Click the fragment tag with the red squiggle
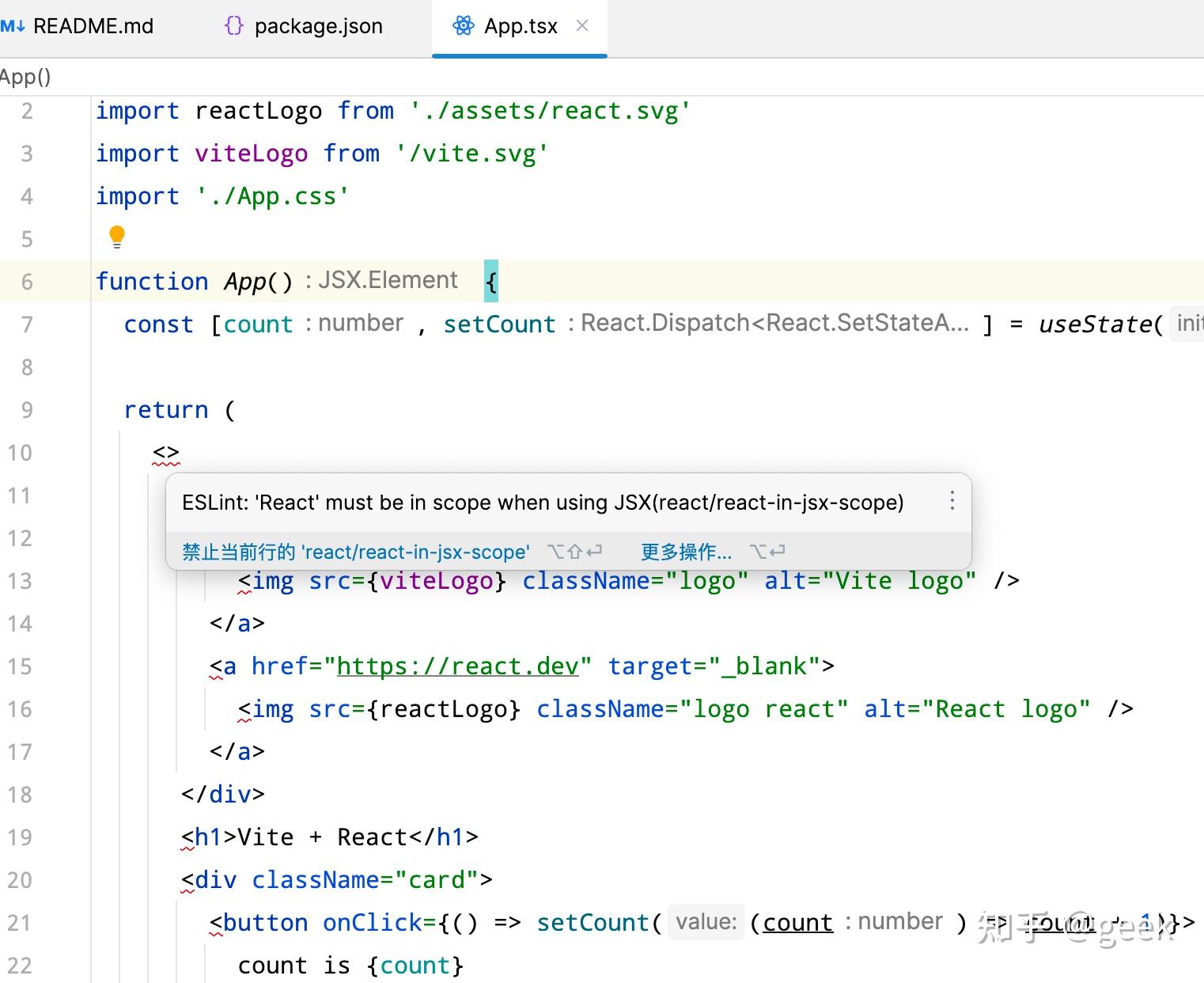The height and width of the screenshot is (983, 1204). tap(166, 453)
